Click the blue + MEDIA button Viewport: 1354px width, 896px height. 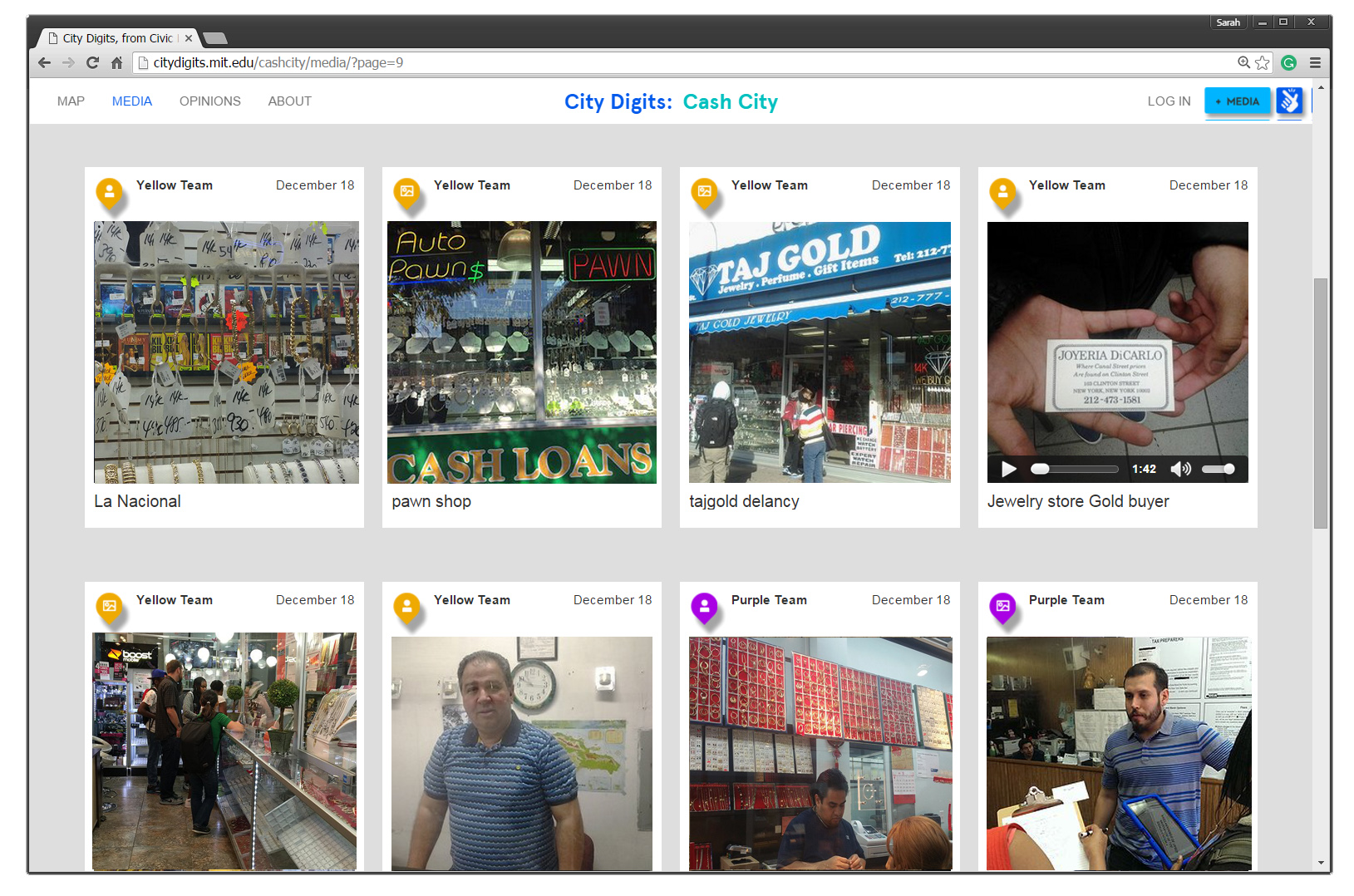(x=1238, y=101)
